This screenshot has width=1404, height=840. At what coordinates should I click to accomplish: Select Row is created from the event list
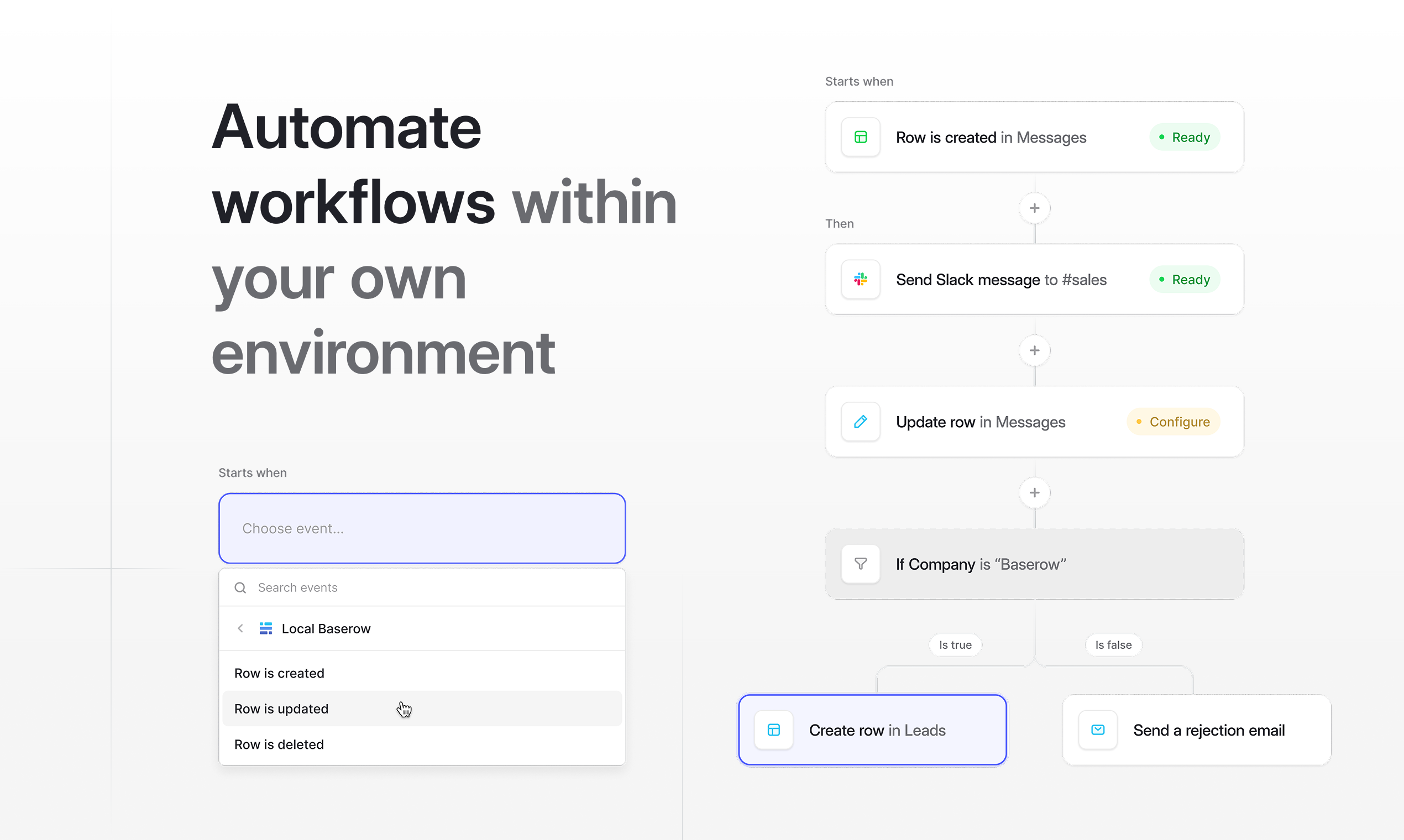click(x=279, y=673)
